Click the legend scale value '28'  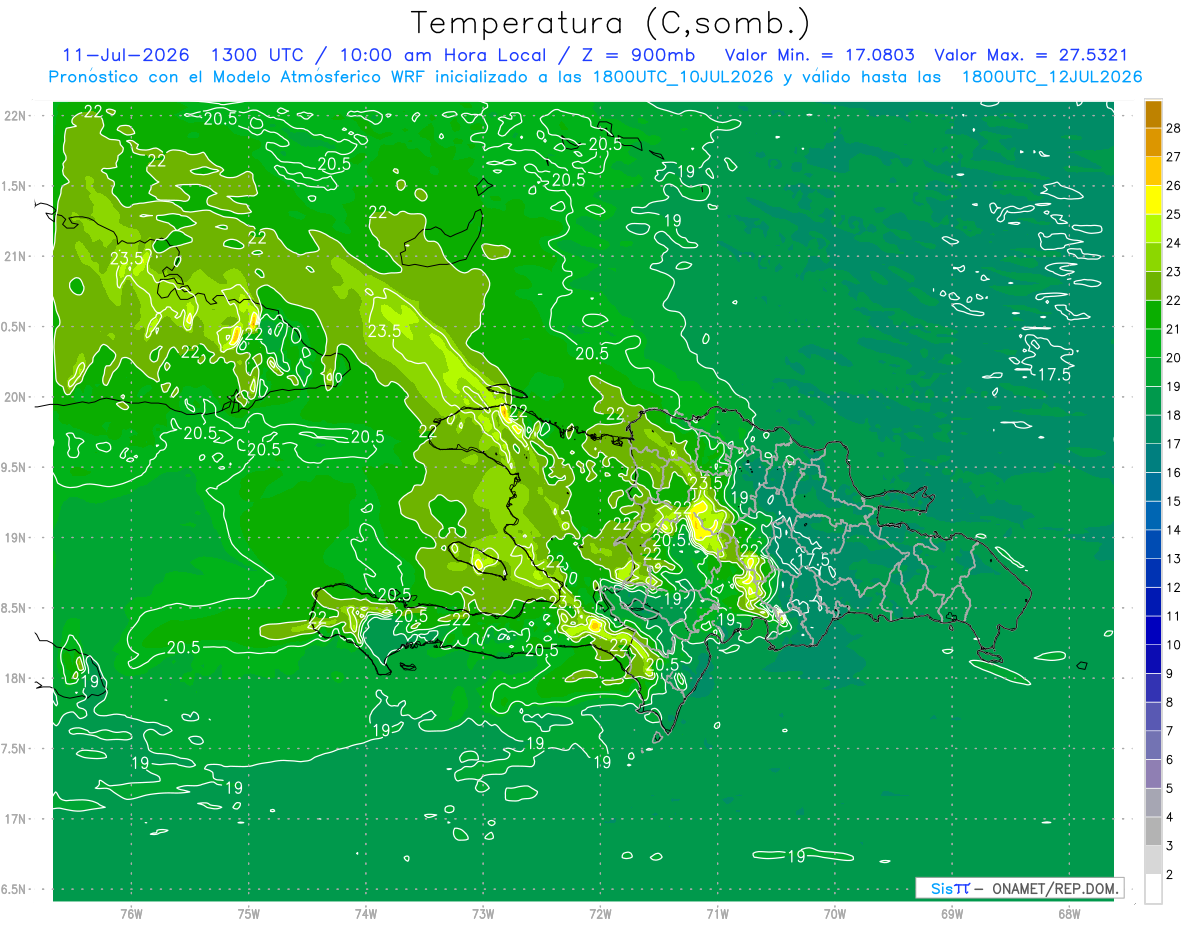1174,126
